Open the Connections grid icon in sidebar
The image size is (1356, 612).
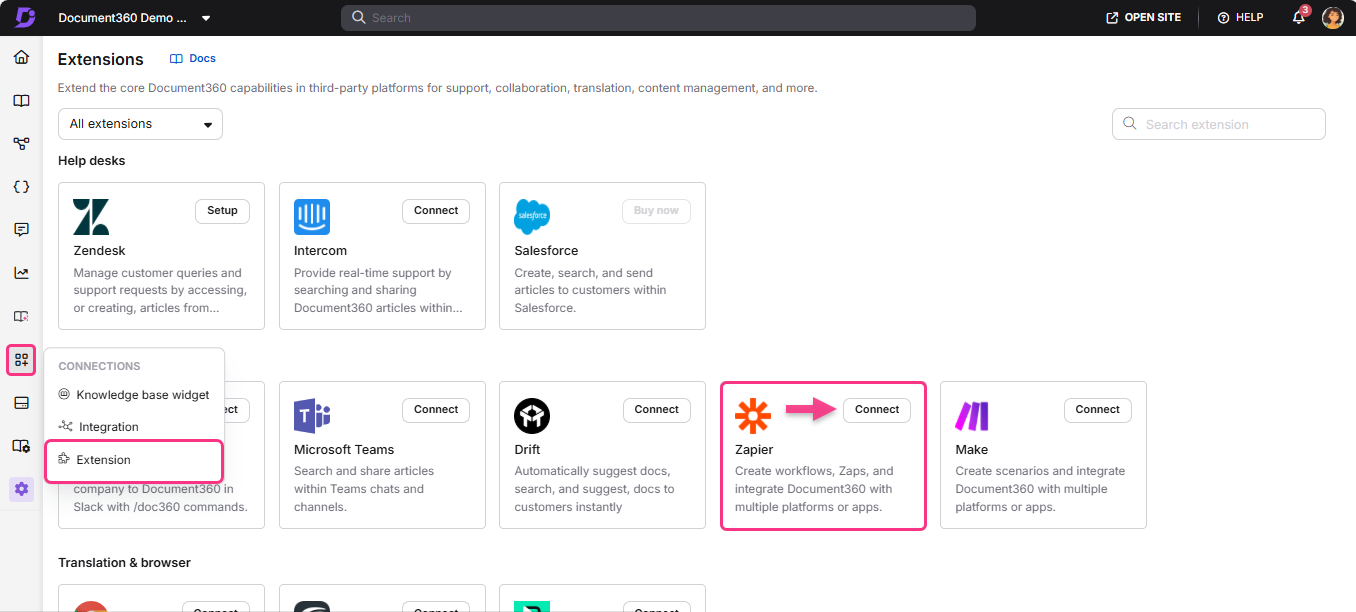pyautogui.click(x=20, y=360)
